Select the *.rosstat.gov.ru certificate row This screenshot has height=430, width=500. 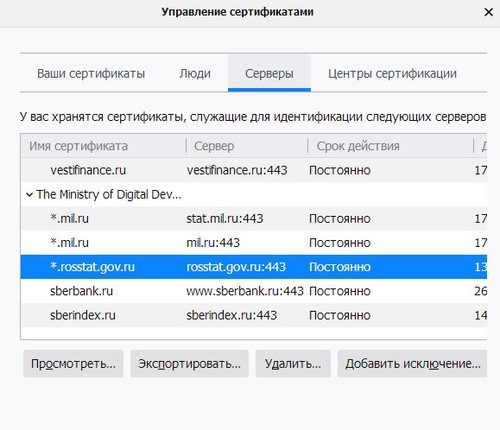[254, 267]
